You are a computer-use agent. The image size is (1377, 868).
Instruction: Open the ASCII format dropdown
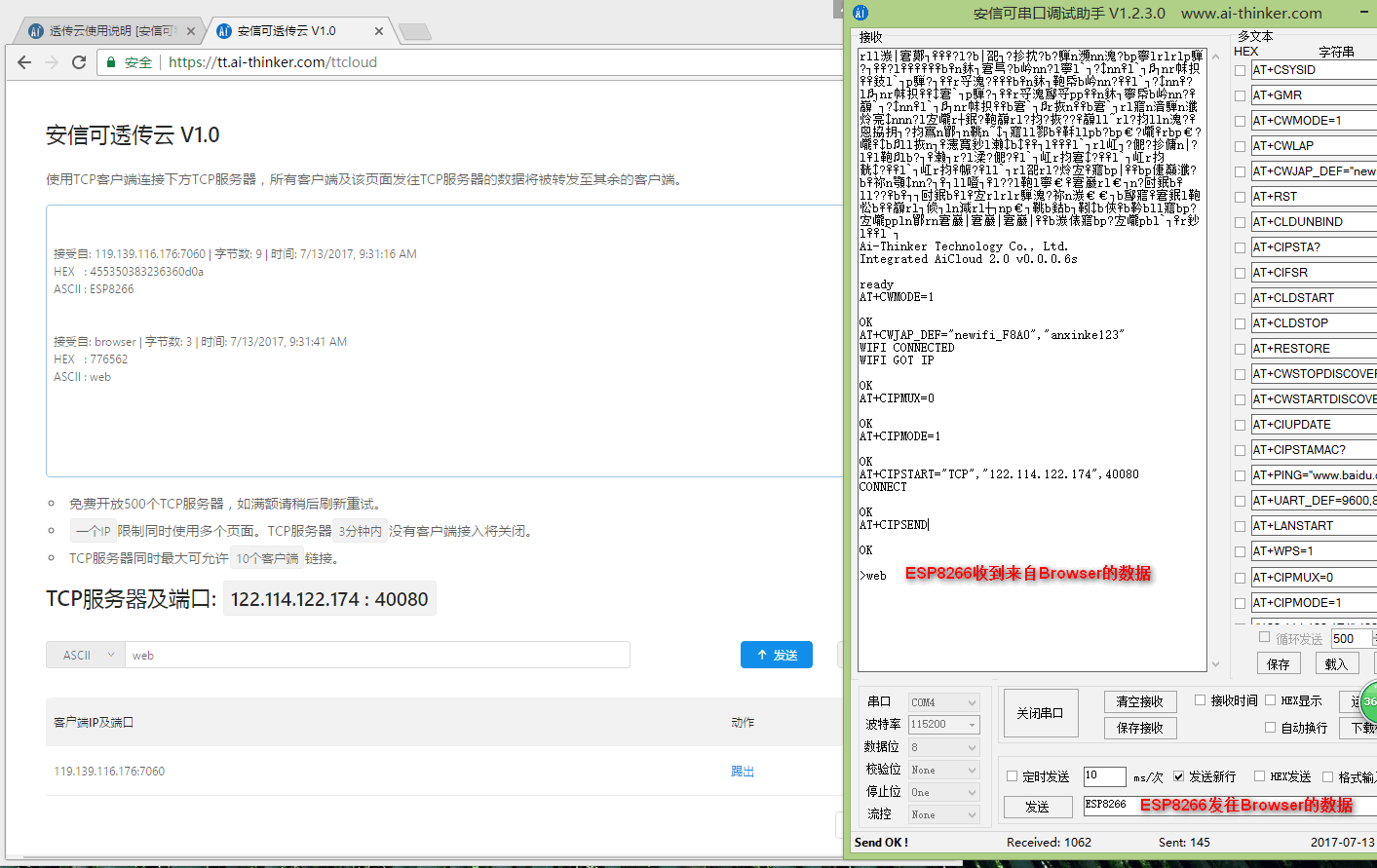click(x=86, y=656)
